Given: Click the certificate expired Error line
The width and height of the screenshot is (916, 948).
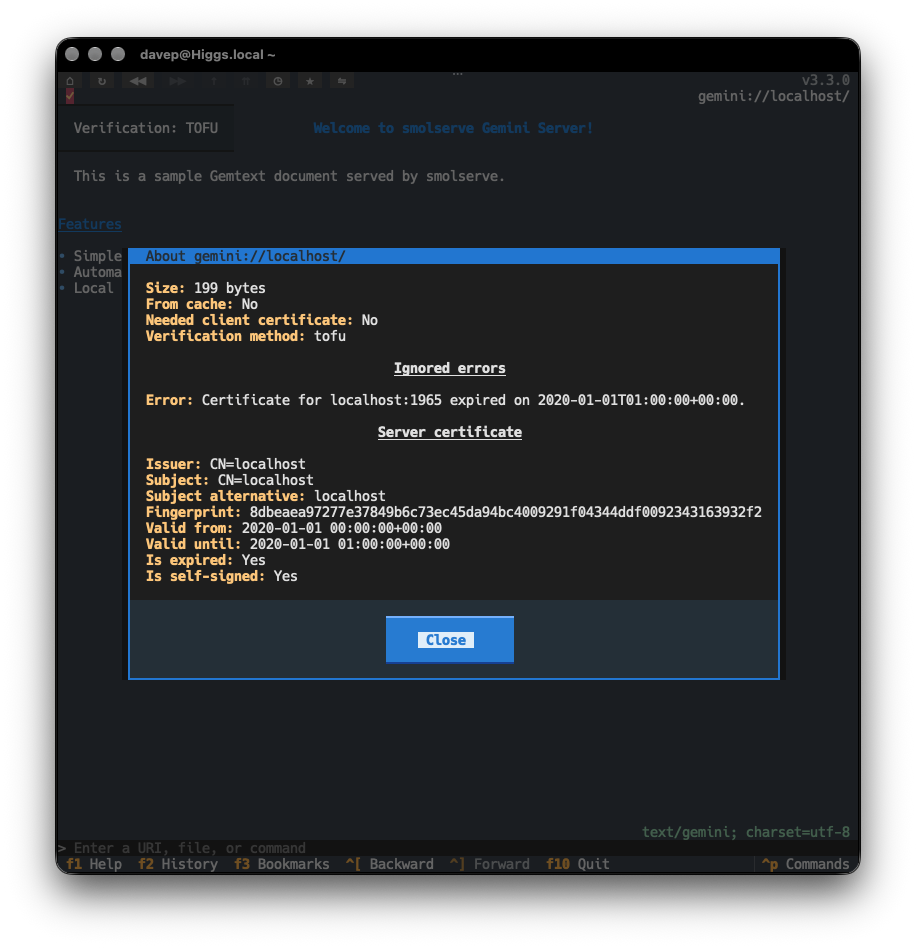Looking at the screenshot, I should (x=445, y=400).
